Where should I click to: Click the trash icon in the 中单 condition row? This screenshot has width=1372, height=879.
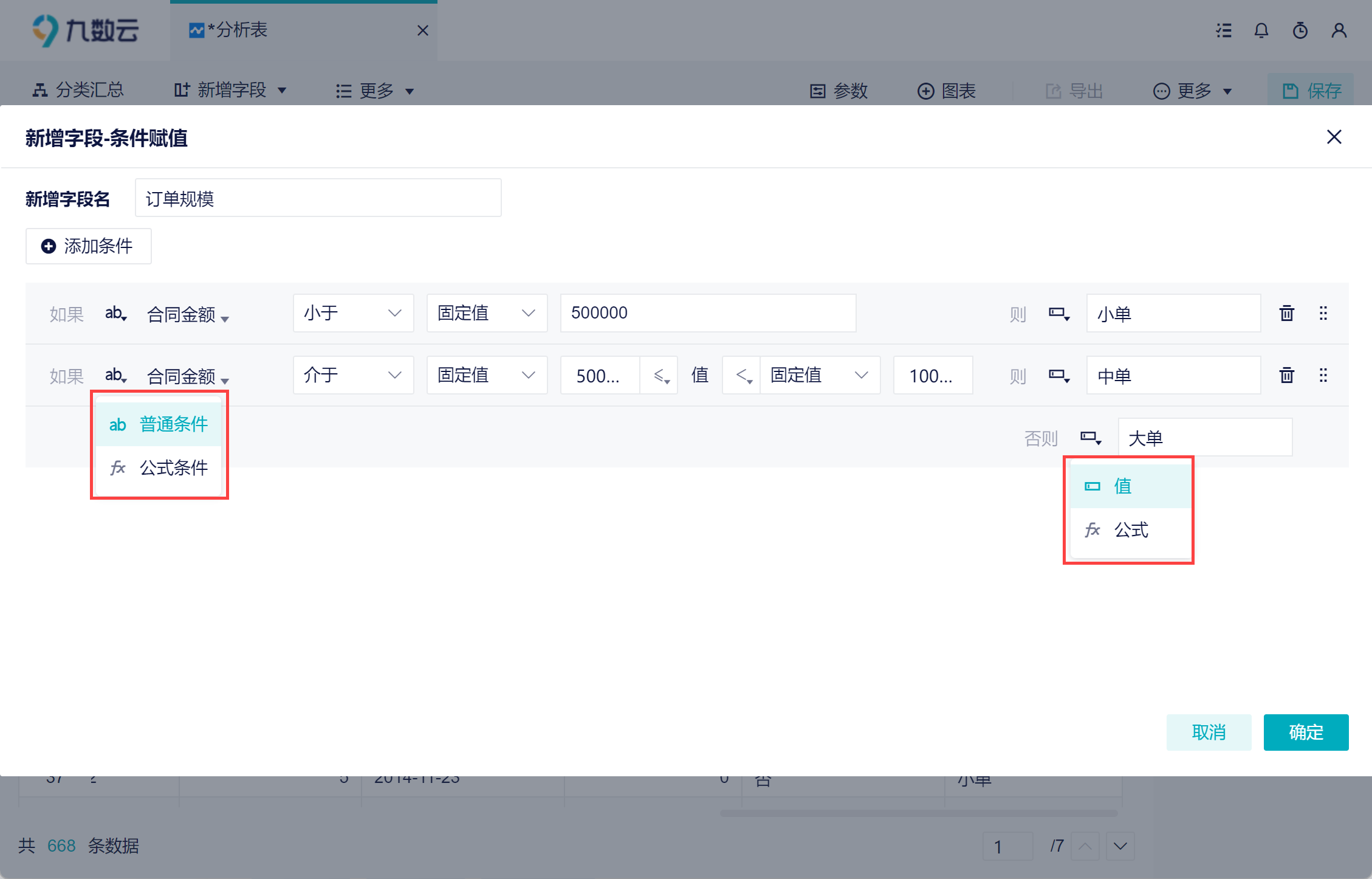click(x=1286, y=375)
